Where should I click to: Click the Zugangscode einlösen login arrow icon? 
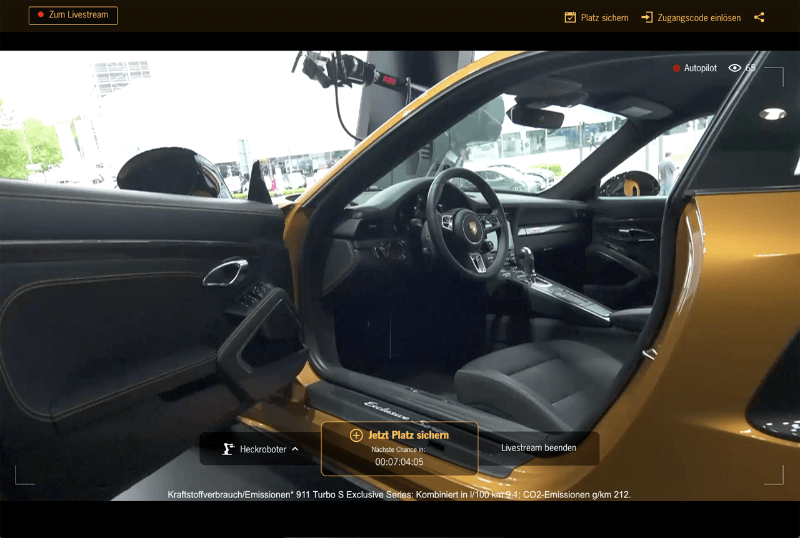click(646, 17)
